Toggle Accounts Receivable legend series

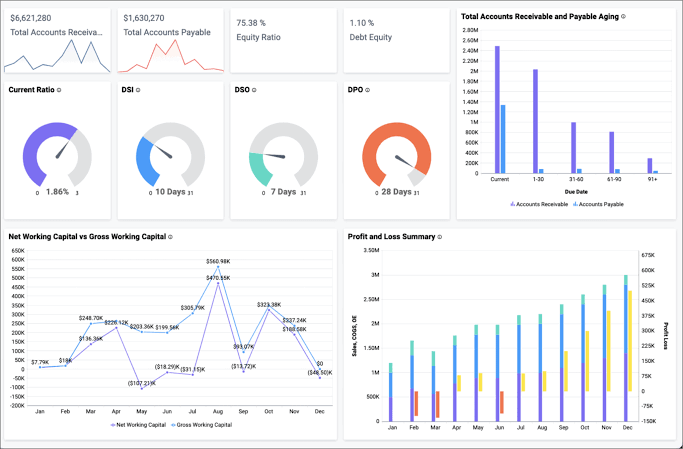click(539, 204)
